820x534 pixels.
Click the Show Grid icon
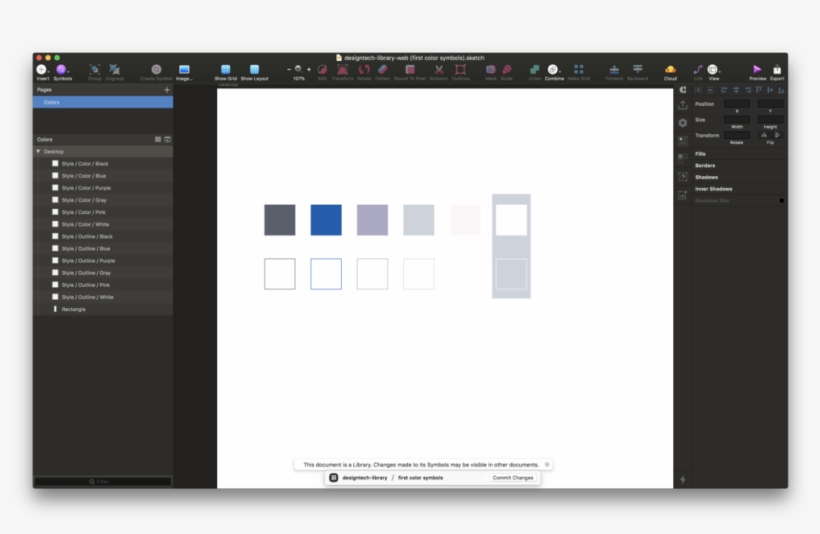pos(225,70)
